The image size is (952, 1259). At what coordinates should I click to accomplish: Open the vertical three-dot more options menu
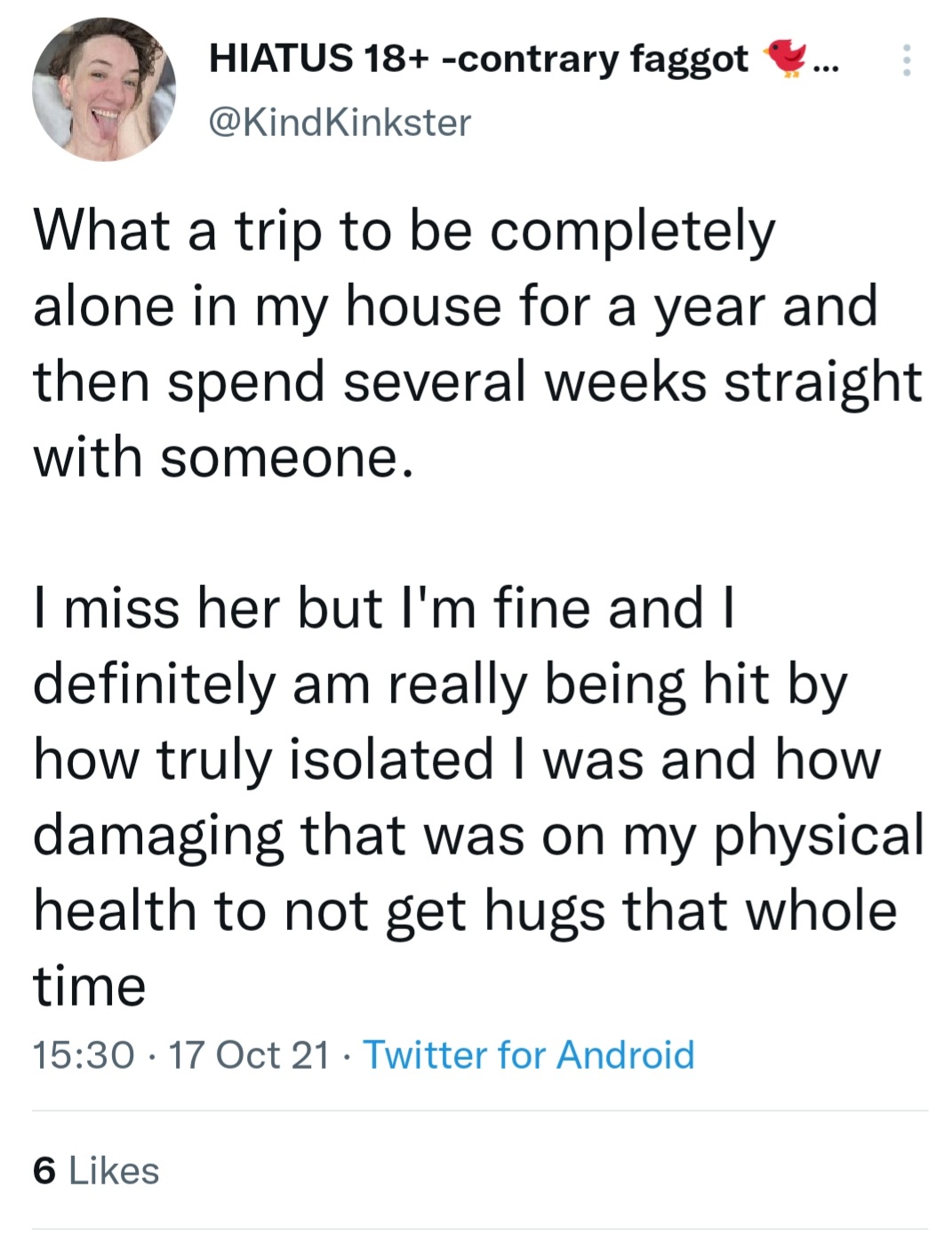[x=906, y=60]
